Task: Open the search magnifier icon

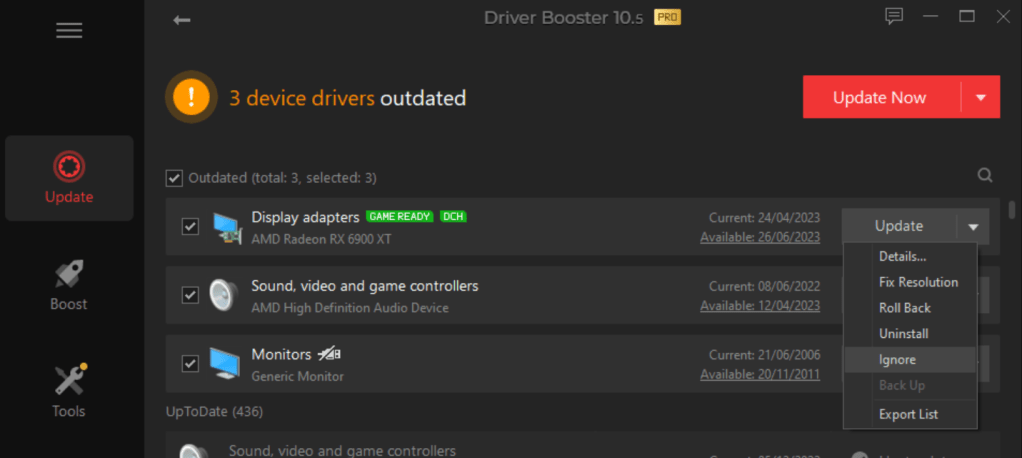Action: point(985,175)
